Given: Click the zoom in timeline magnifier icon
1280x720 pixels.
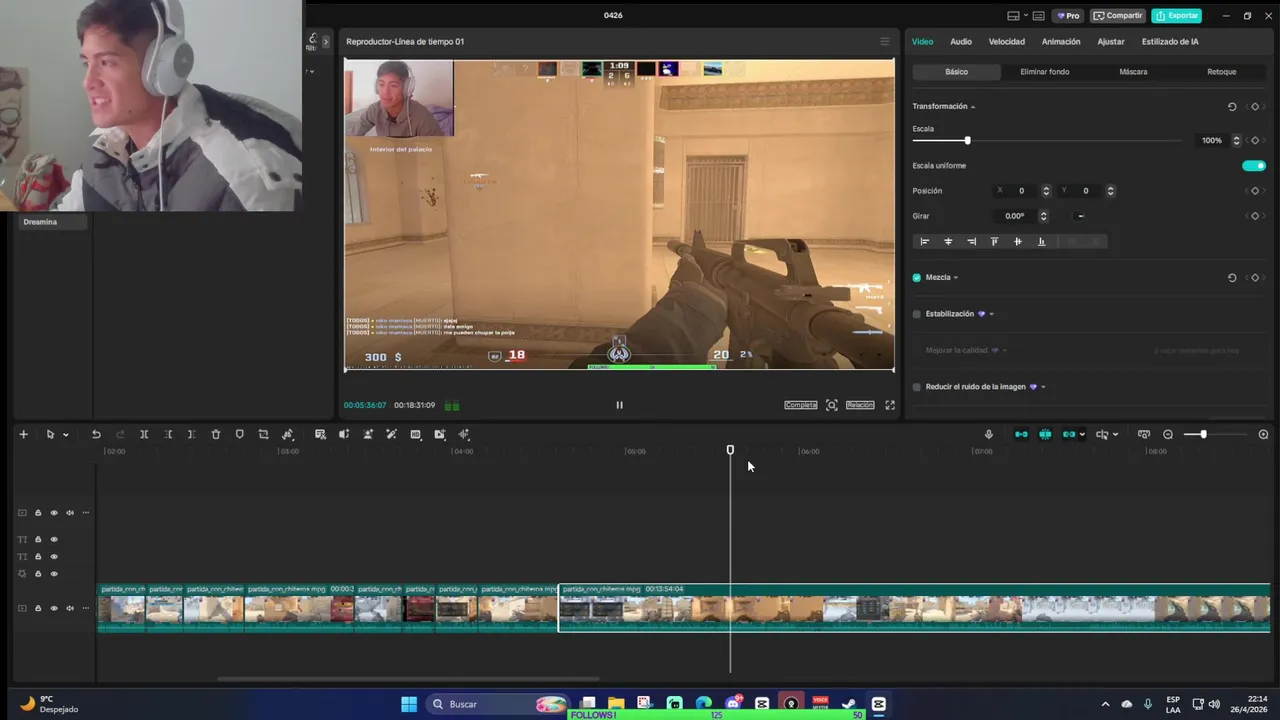Looking at the screenshot, I should [x=1263, y=434].
